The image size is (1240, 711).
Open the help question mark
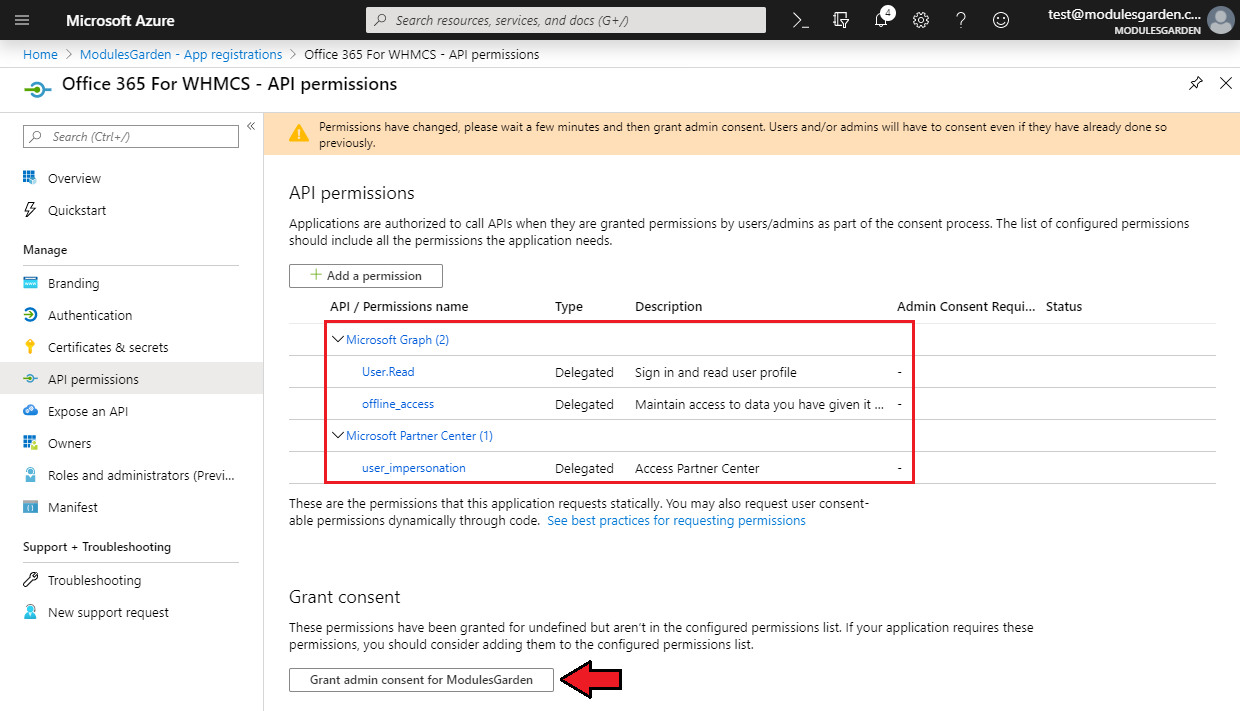(961, 20)
